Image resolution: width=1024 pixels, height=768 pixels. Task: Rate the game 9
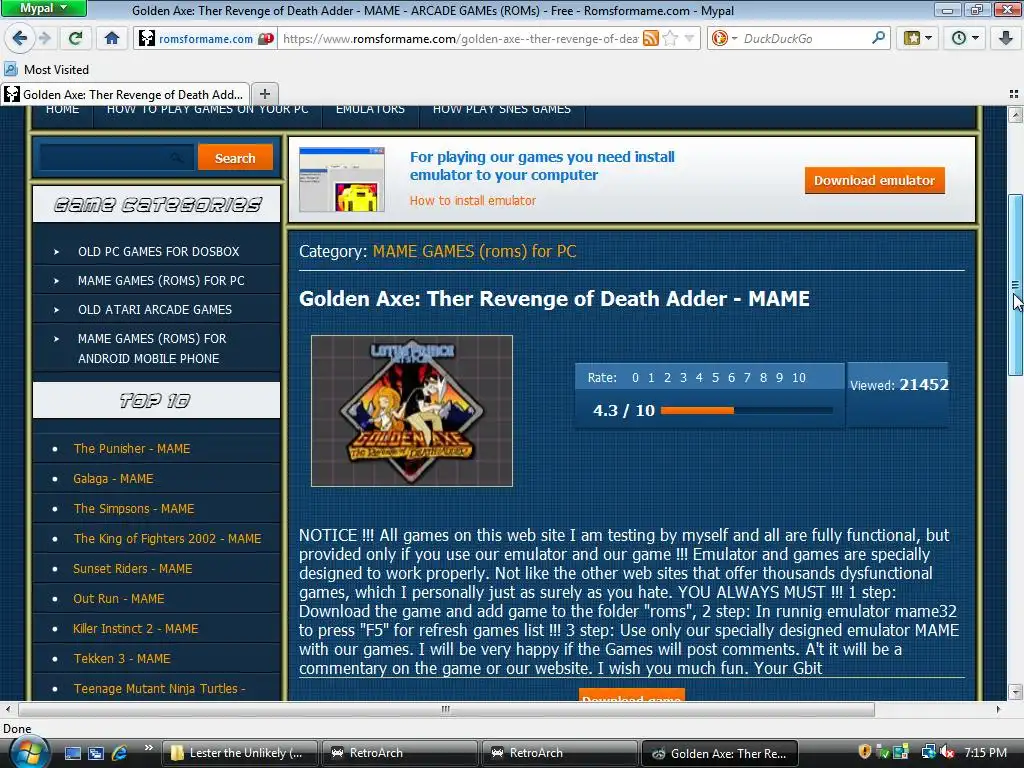tap(779, 377)
